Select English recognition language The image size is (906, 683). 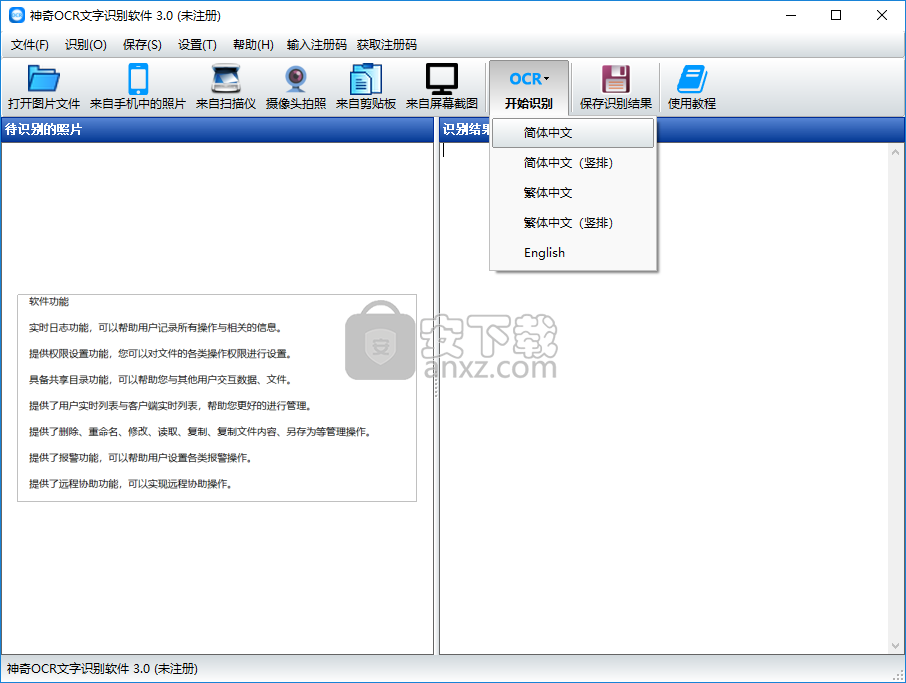pos(573,253)
